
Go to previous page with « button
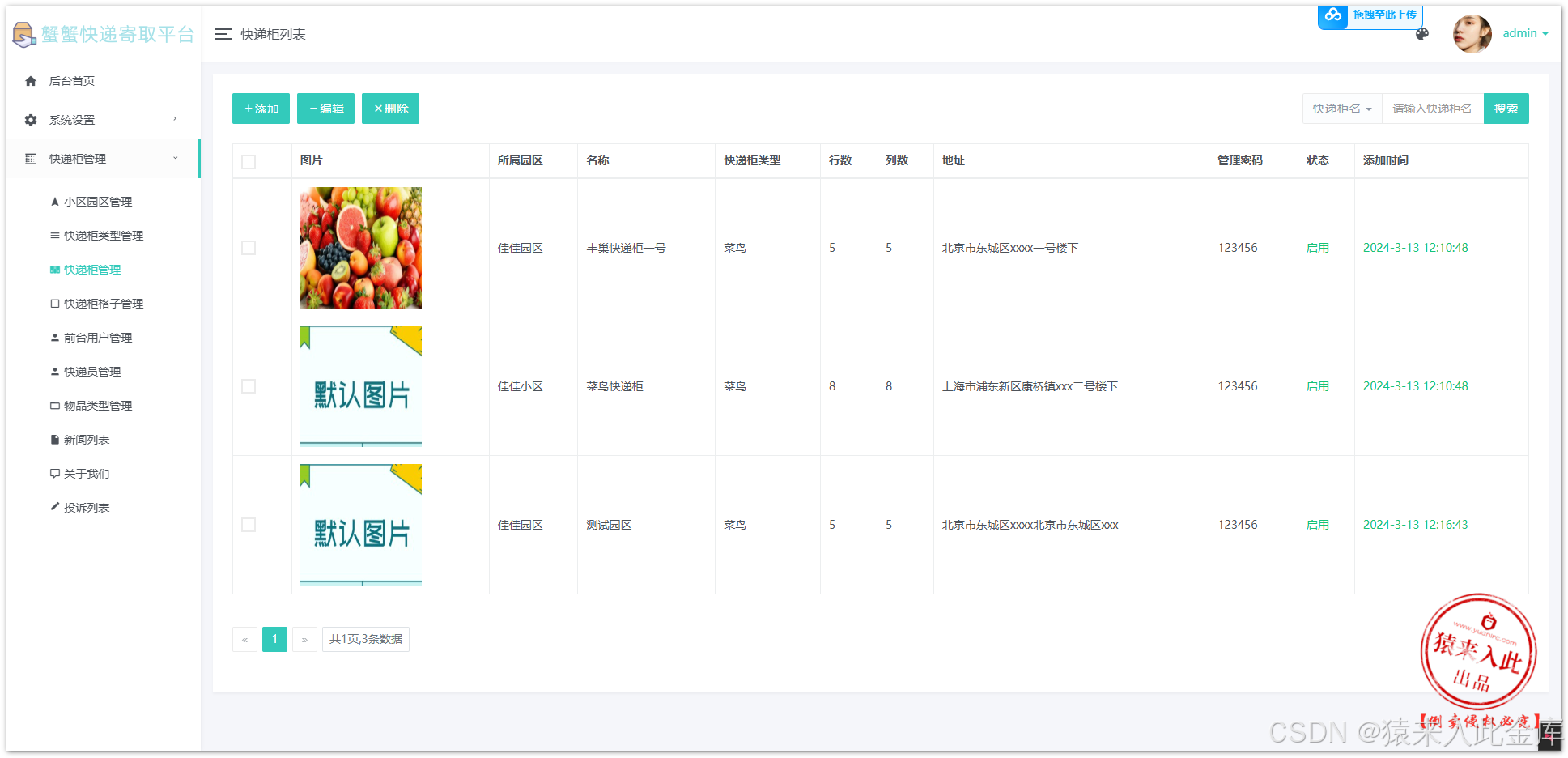tap(244, 639)
